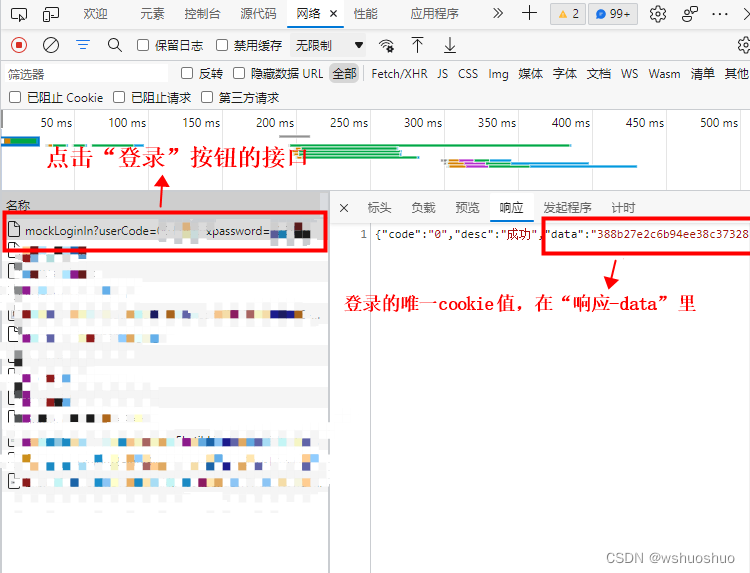Open the 负载 detail tab

[423, 208]
